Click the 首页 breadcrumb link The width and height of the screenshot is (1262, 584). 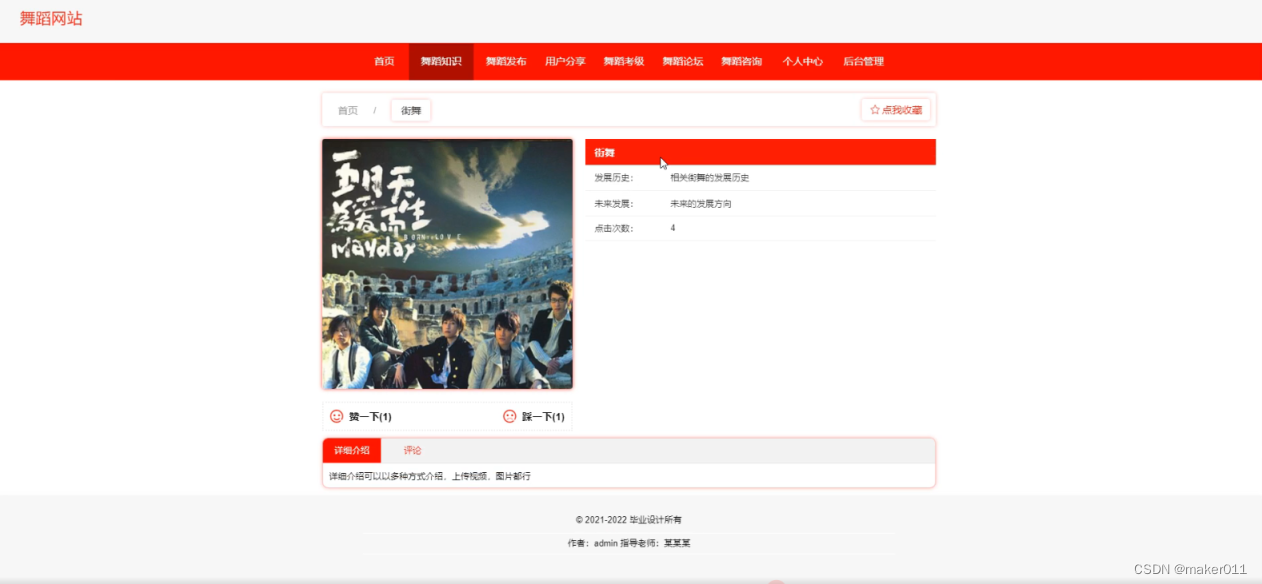pyautogui.click(x=347, y=110)
